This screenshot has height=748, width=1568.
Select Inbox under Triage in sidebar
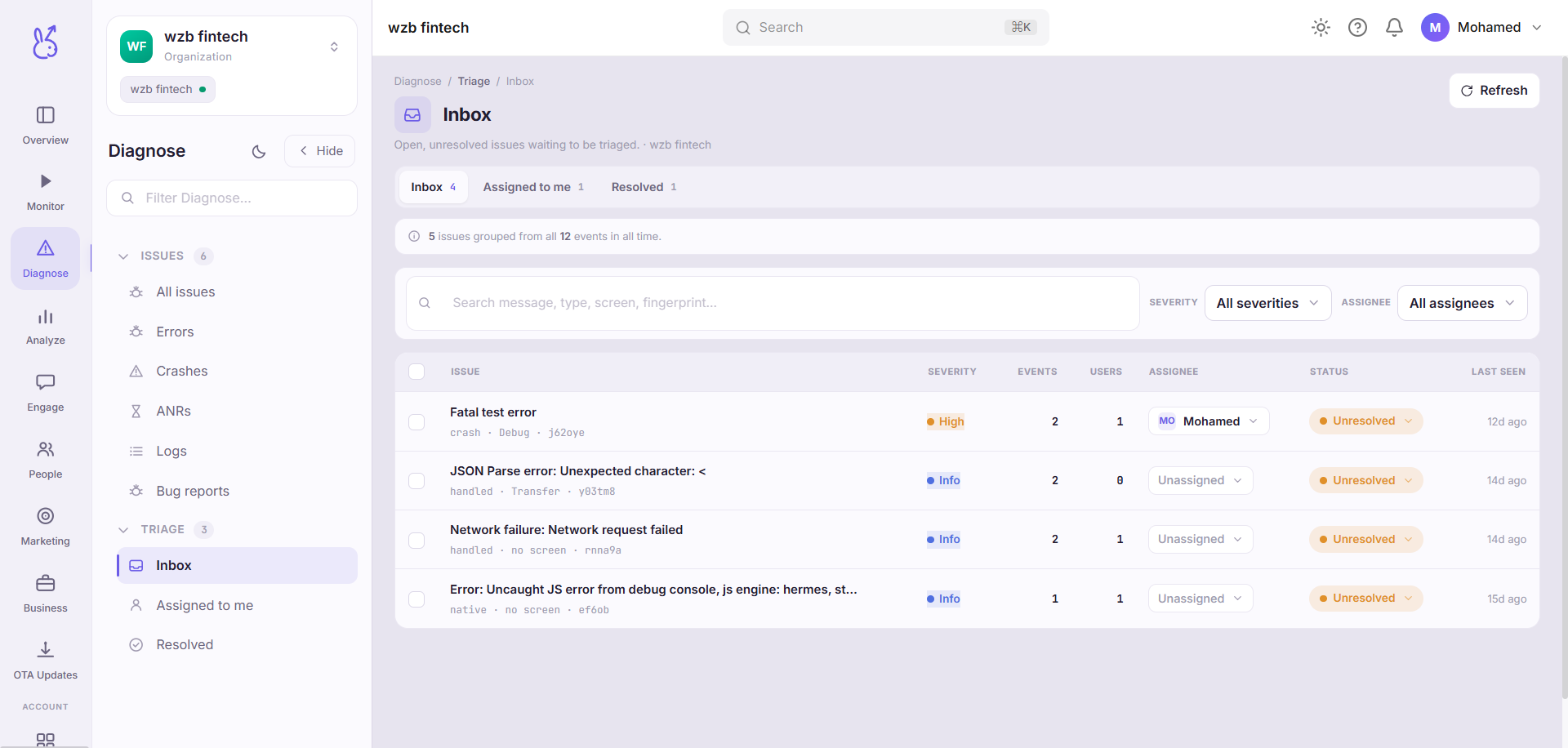(237, 566)
